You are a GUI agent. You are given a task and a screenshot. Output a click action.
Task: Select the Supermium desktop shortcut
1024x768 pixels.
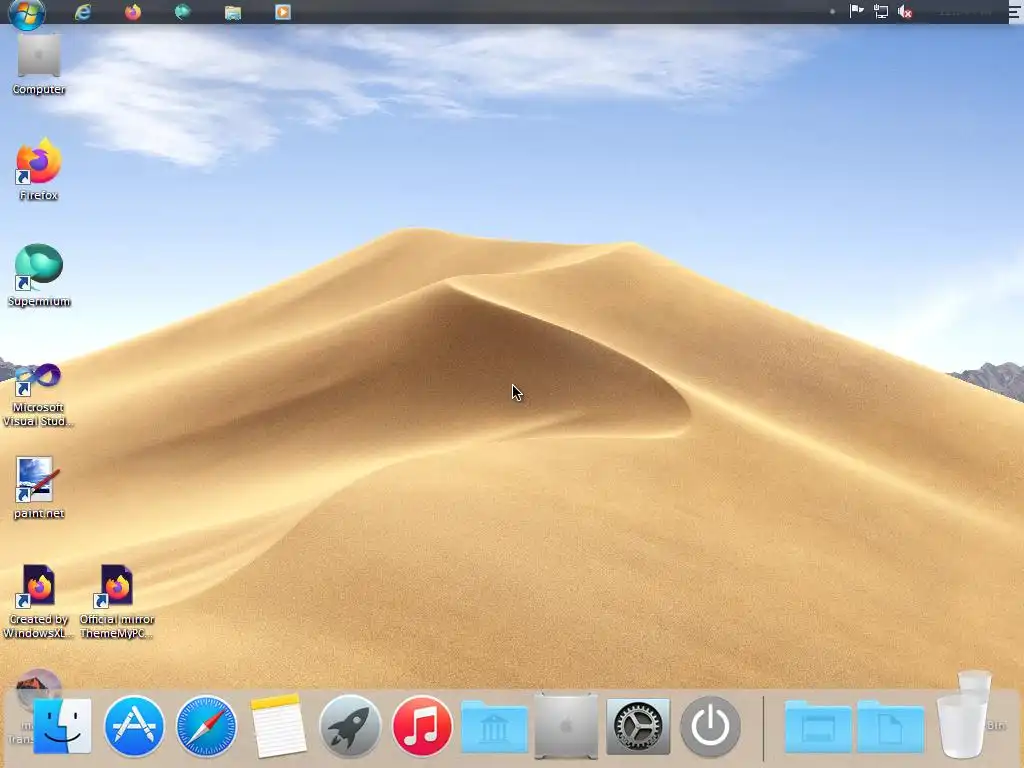point(39,275)
